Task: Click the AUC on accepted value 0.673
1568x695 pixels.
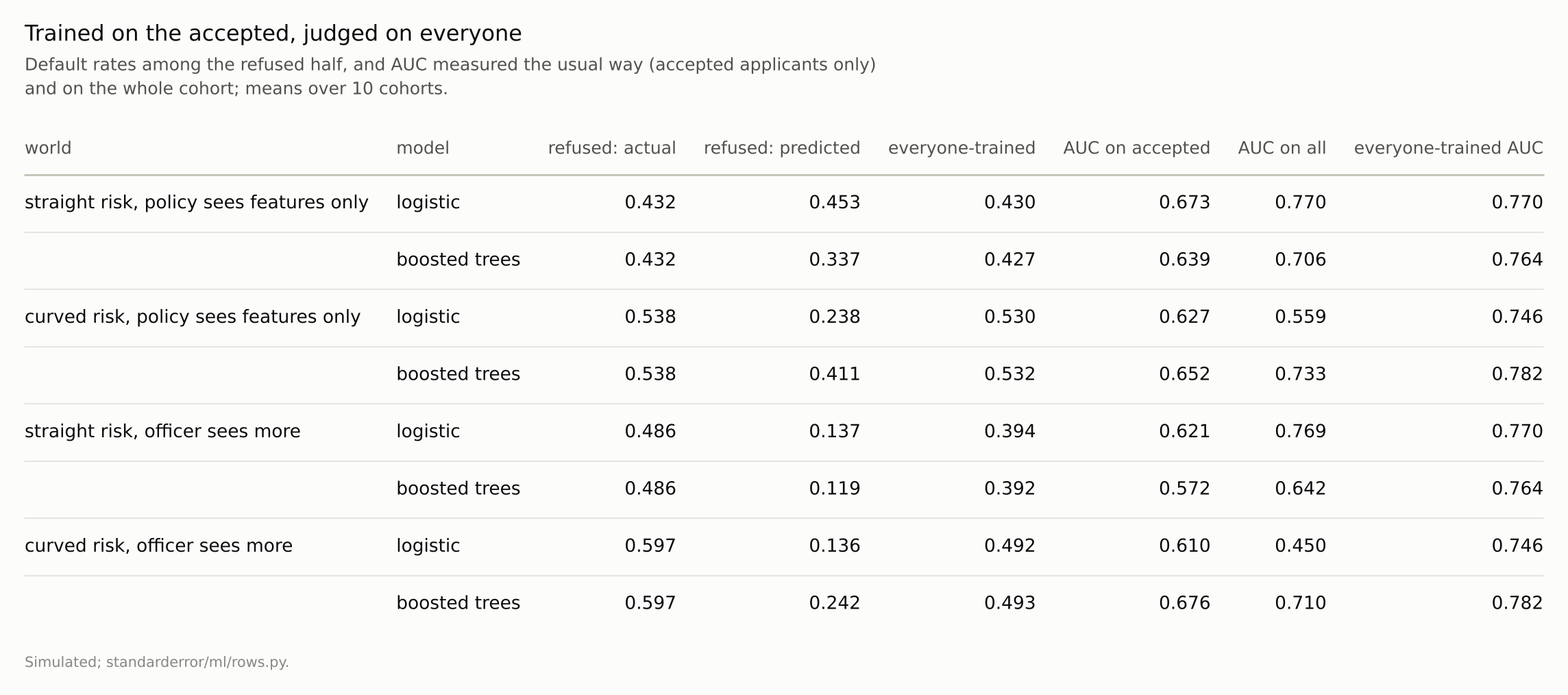Action: tap(1185, 202)
